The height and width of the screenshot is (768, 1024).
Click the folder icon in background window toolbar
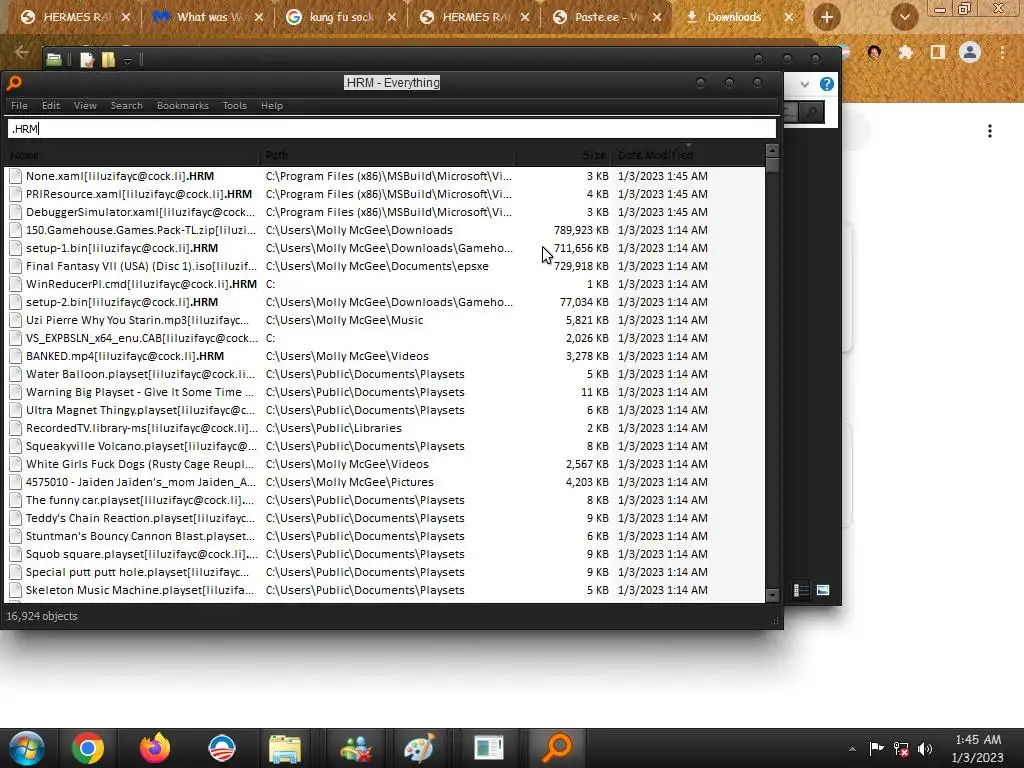tap(54, 60)
